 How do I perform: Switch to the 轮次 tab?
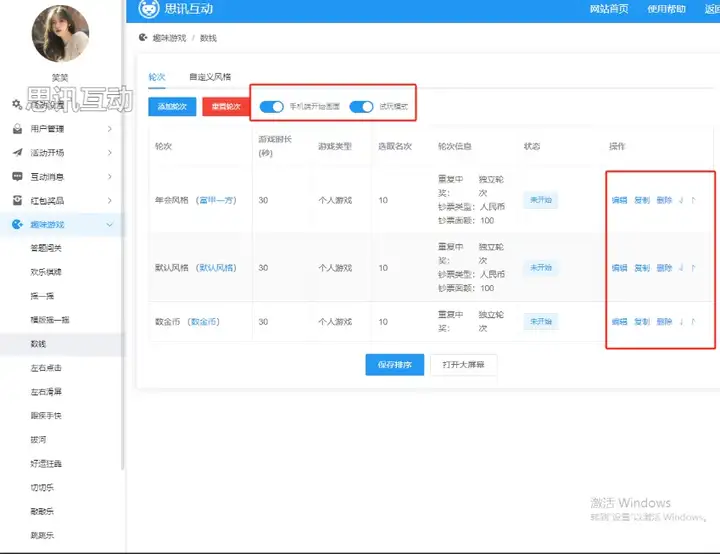(157, 77)
